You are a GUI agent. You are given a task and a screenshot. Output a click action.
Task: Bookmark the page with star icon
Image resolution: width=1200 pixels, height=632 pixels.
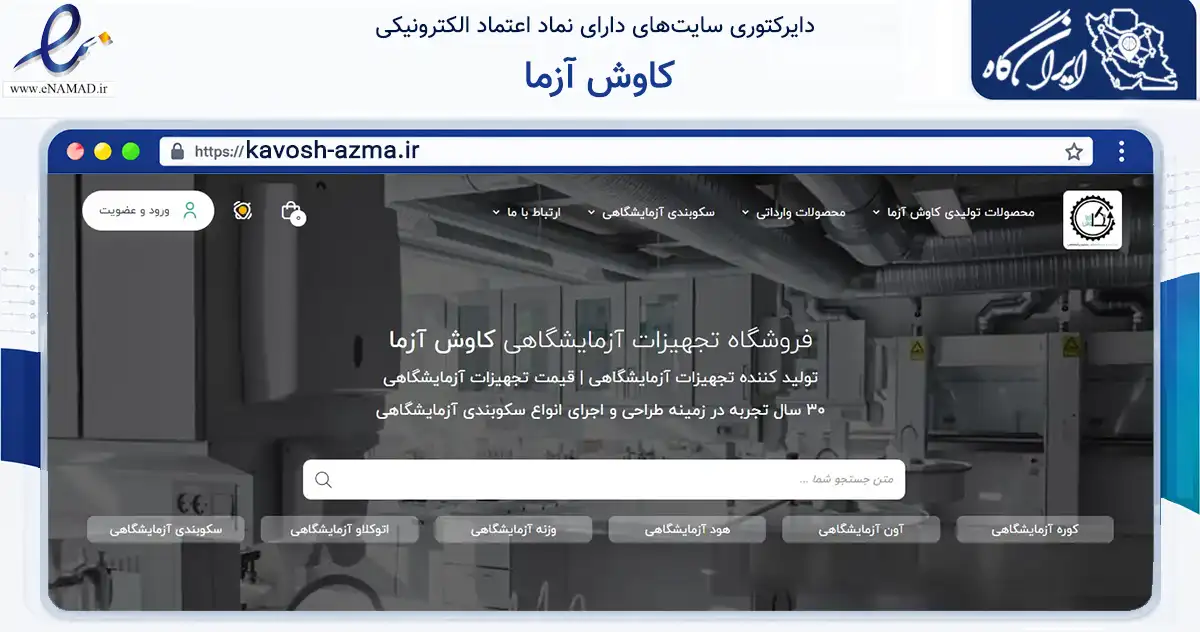point(1074,152)
